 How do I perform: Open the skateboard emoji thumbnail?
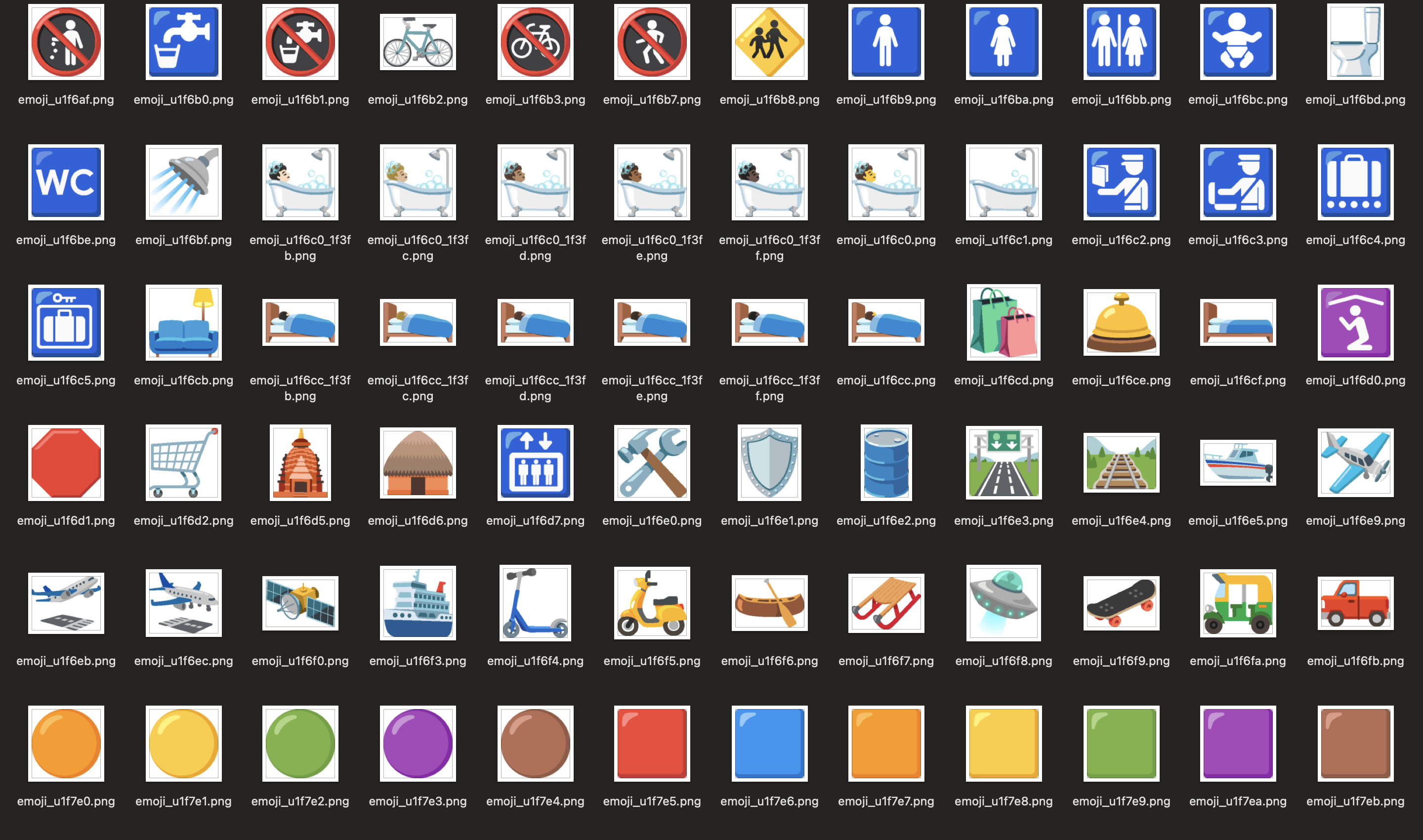[1121, 603]
